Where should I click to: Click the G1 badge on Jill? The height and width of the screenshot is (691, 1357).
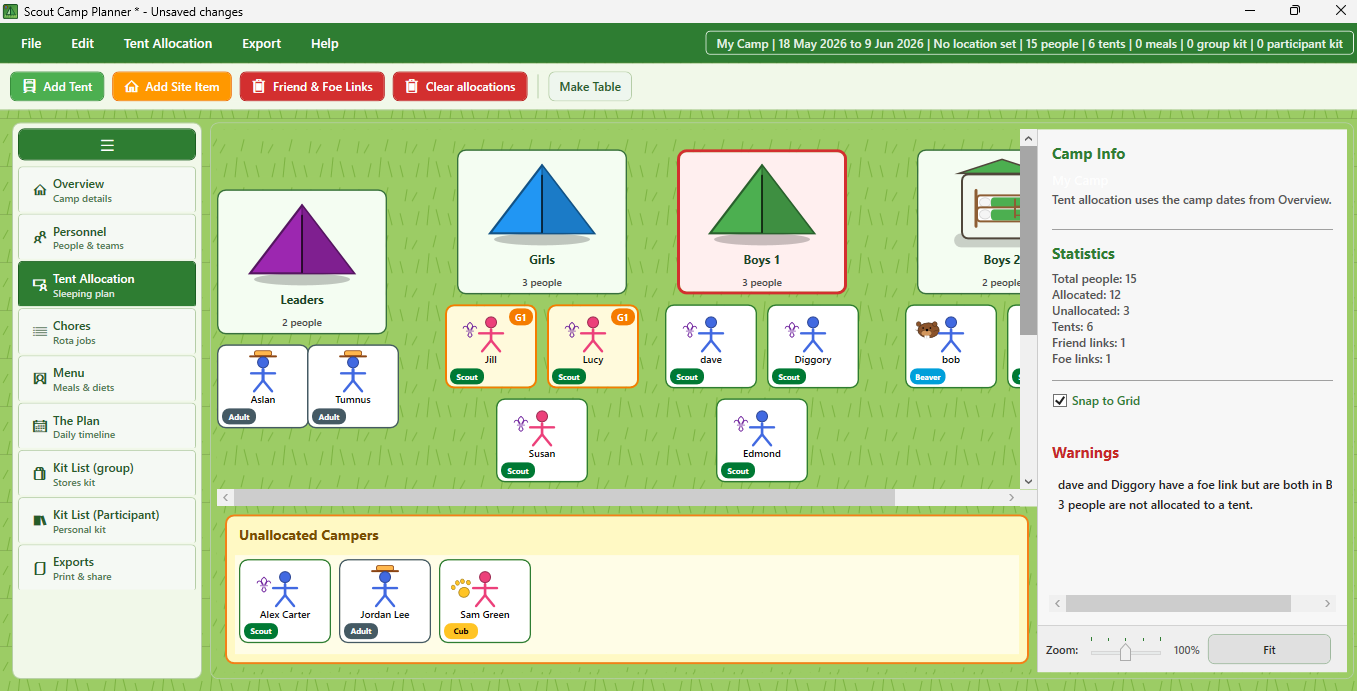520,318
